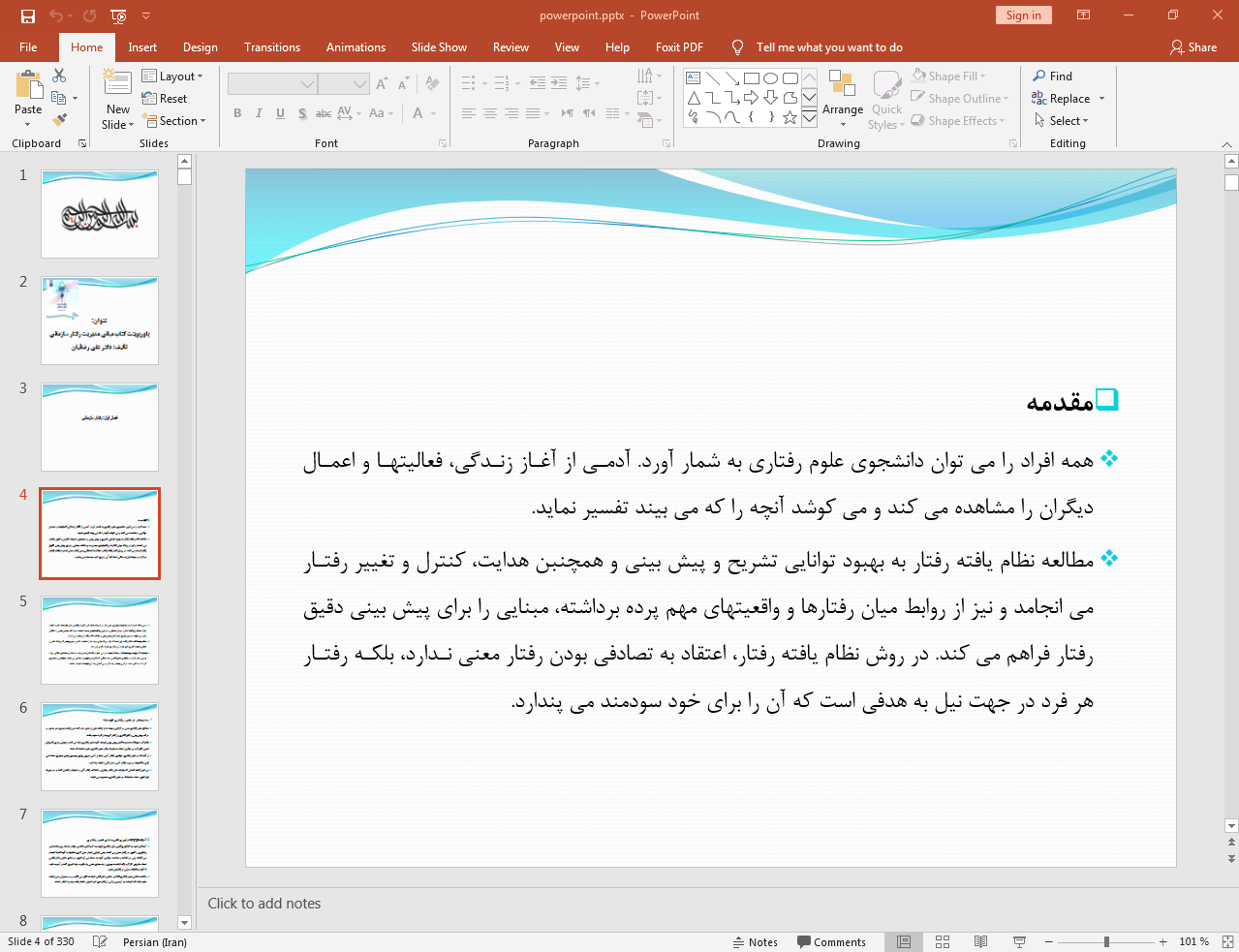Start slideshow from beginning icon in title bar
Viewport: 1239px width, 952px height.
point(118,15)
